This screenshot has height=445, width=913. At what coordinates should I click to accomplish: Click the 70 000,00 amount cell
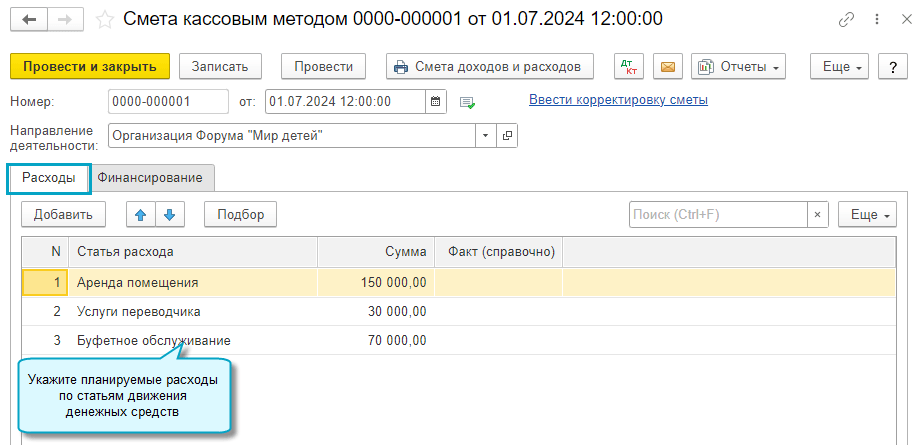(x=376, y=340)
